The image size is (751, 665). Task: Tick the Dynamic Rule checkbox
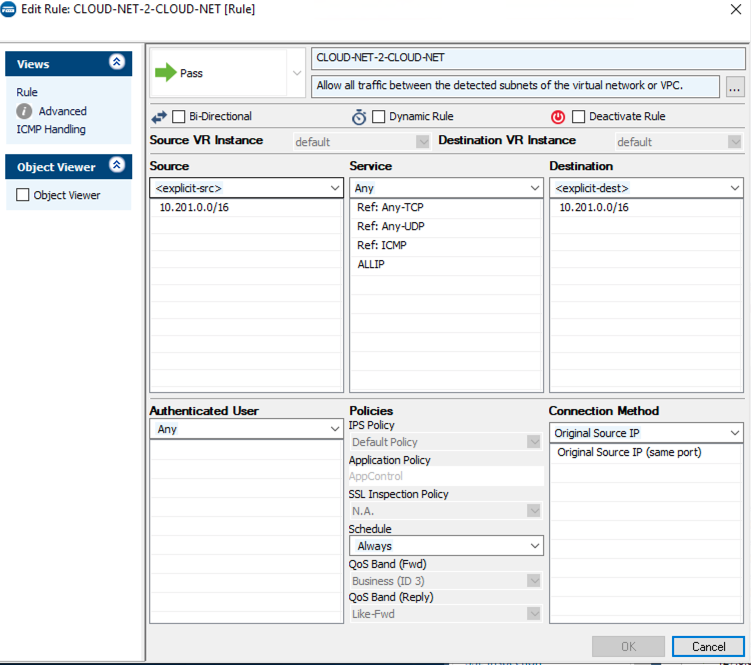click(x=379, y=117)
